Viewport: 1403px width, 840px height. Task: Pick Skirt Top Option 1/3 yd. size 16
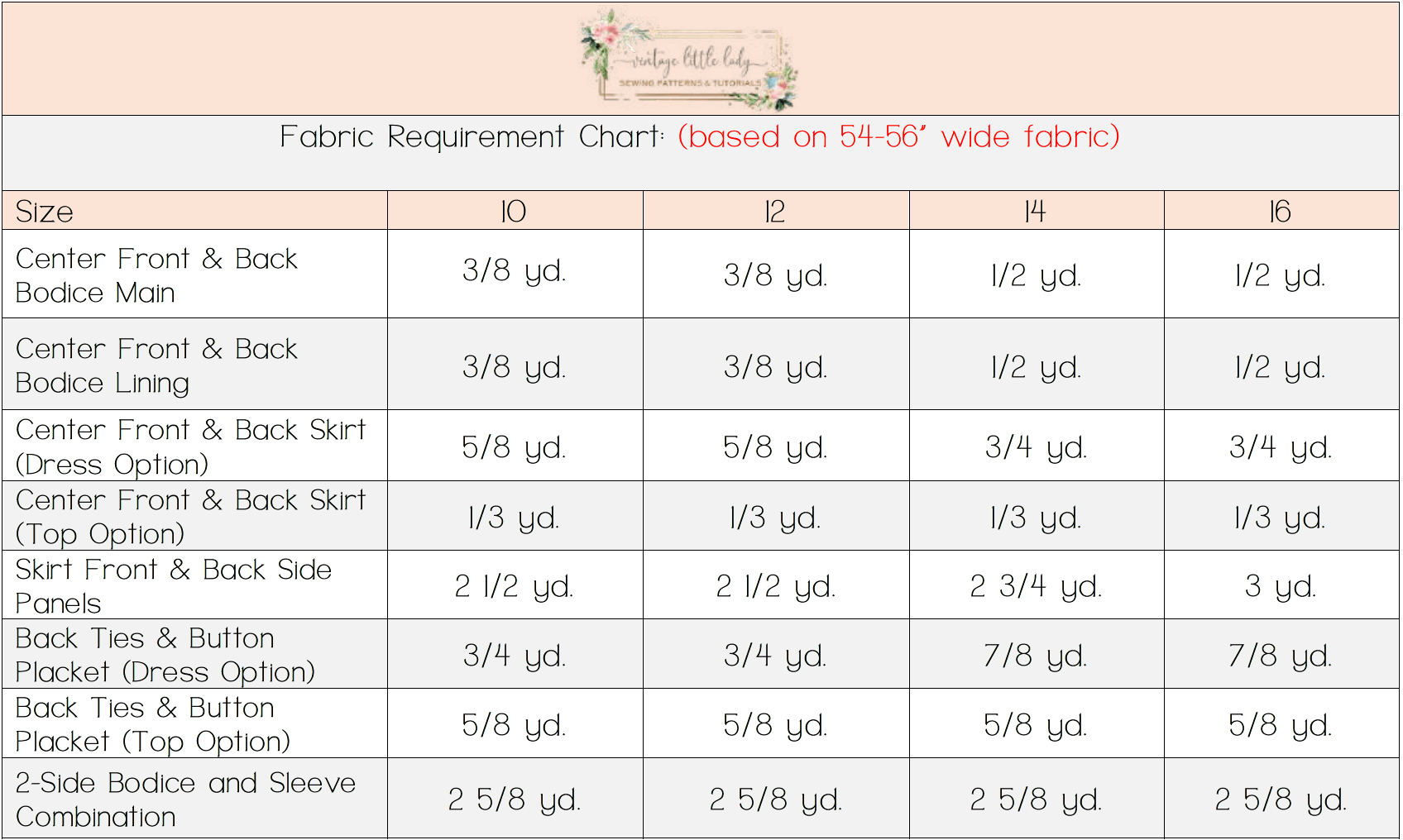click(x=1281, y=518)
